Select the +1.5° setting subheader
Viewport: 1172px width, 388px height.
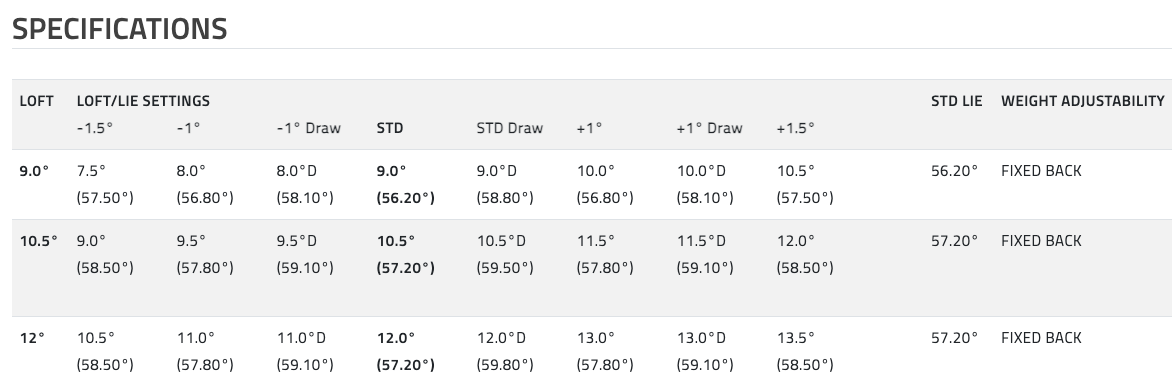click(795, 128)
